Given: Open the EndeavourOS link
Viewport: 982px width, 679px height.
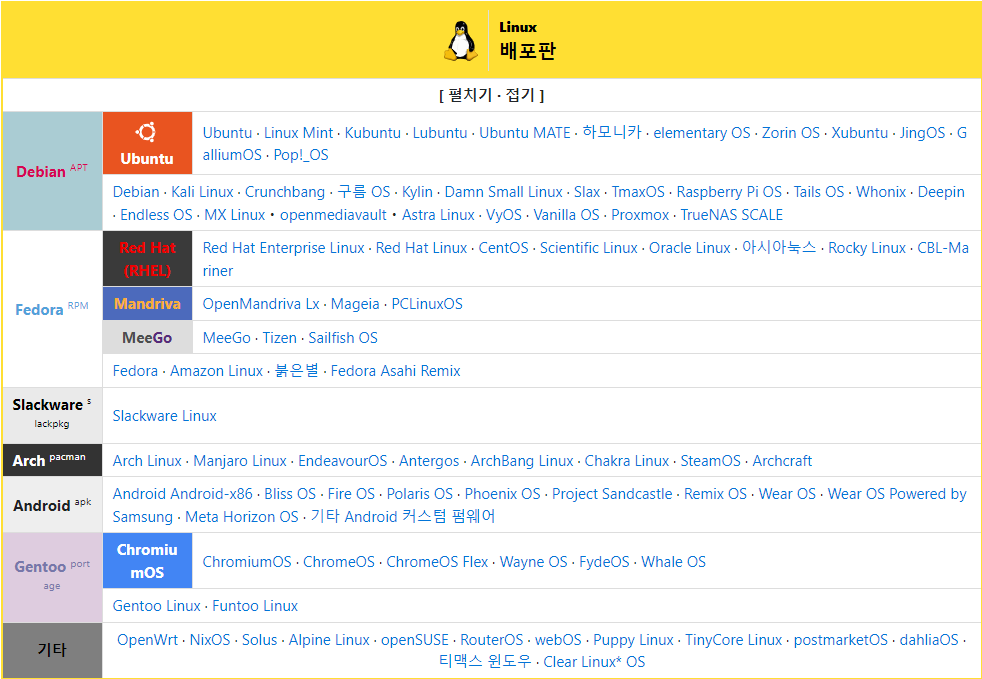Looking at the screenshot, I should click(343, 461).
